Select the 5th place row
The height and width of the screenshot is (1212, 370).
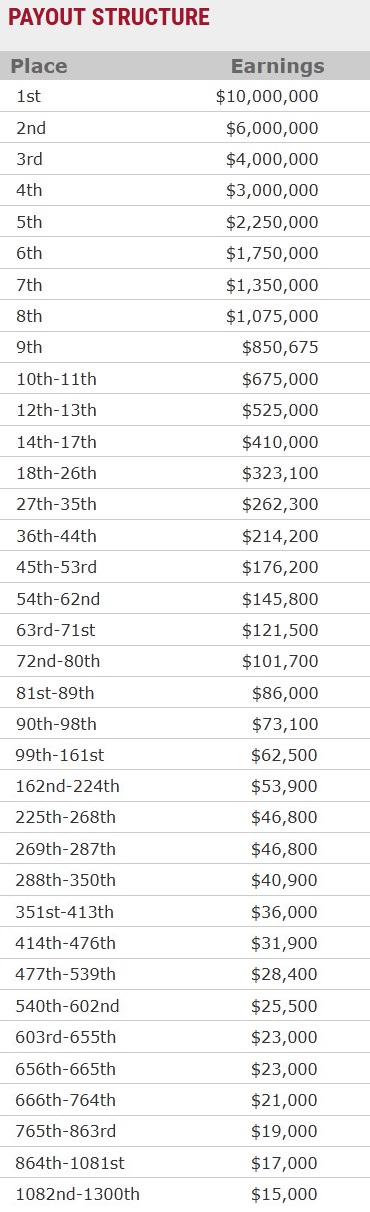tap(185, 222)
